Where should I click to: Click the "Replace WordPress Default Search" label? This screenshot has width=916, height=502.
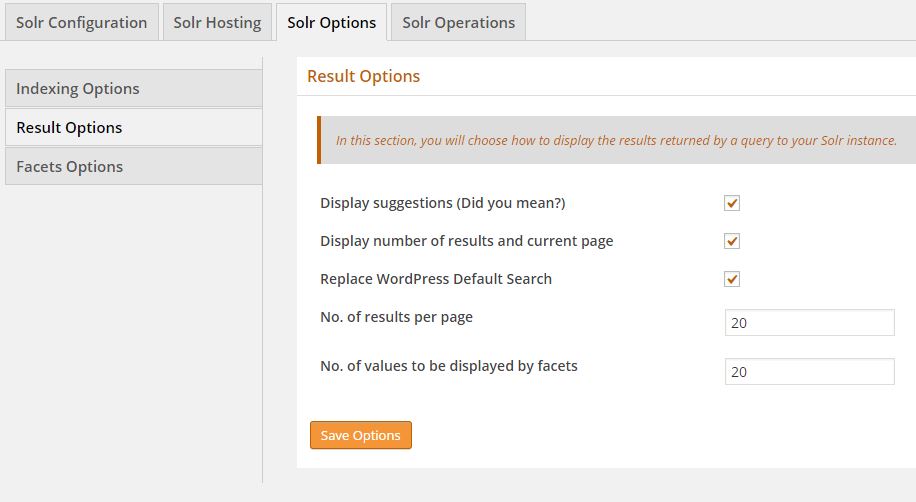(435, 279)
